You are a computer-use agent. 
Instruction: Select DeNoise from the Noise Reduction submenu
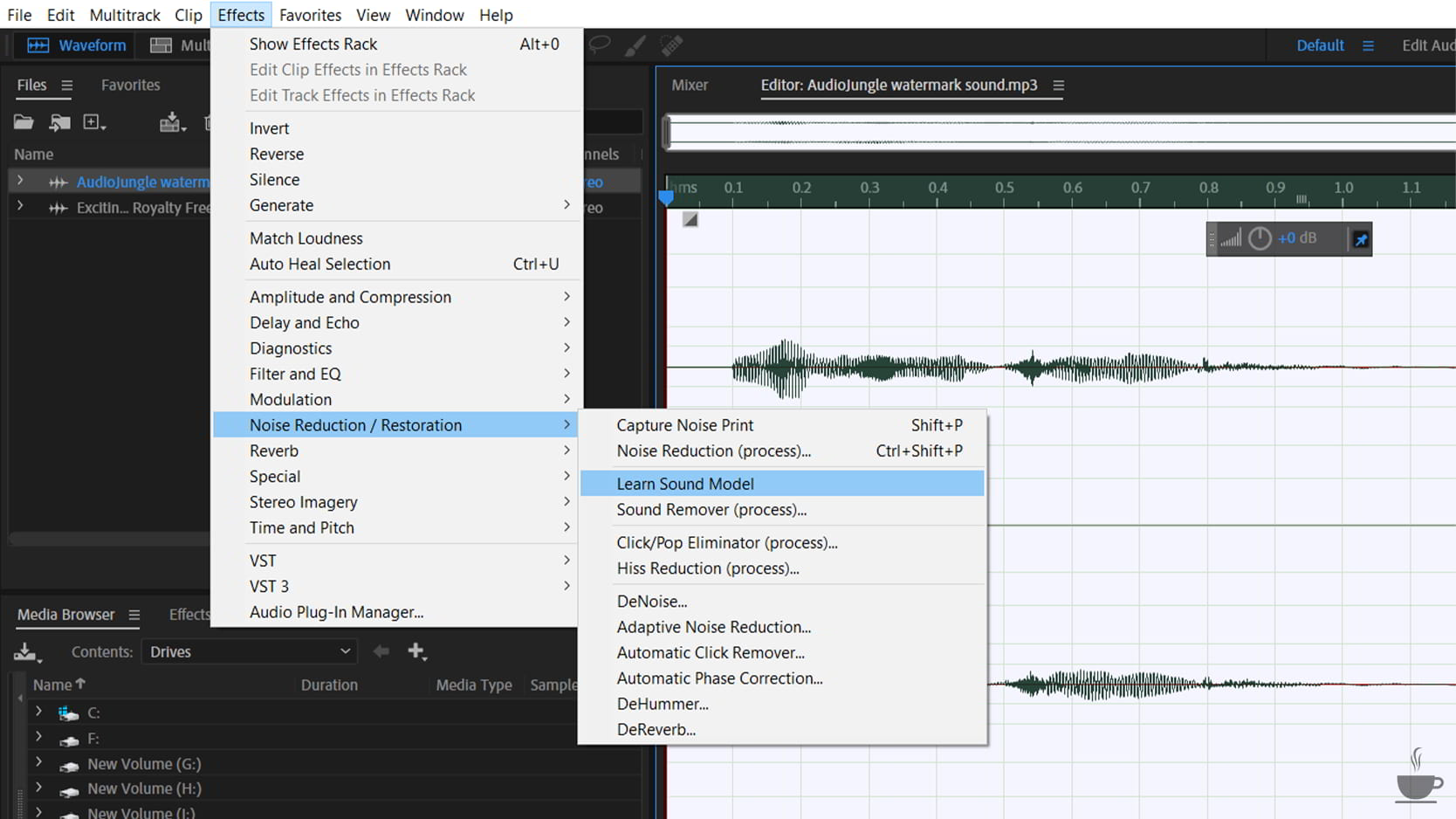(x=651, y=602)
